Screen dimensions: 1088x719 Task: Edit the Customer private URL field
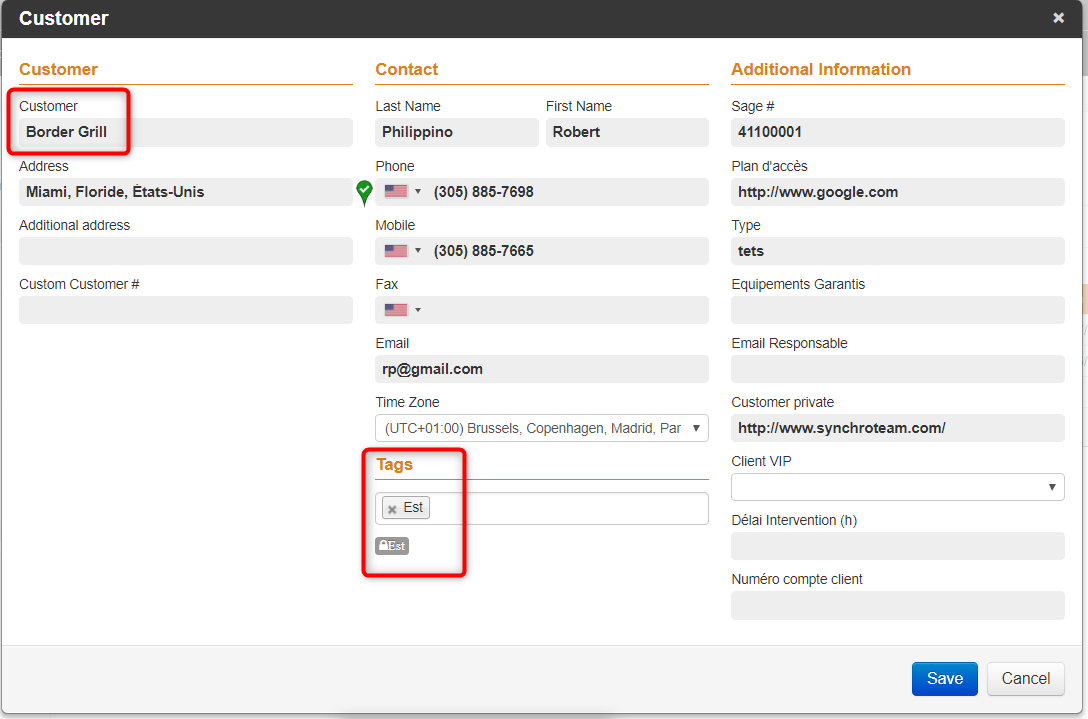[x=897, y=428]
